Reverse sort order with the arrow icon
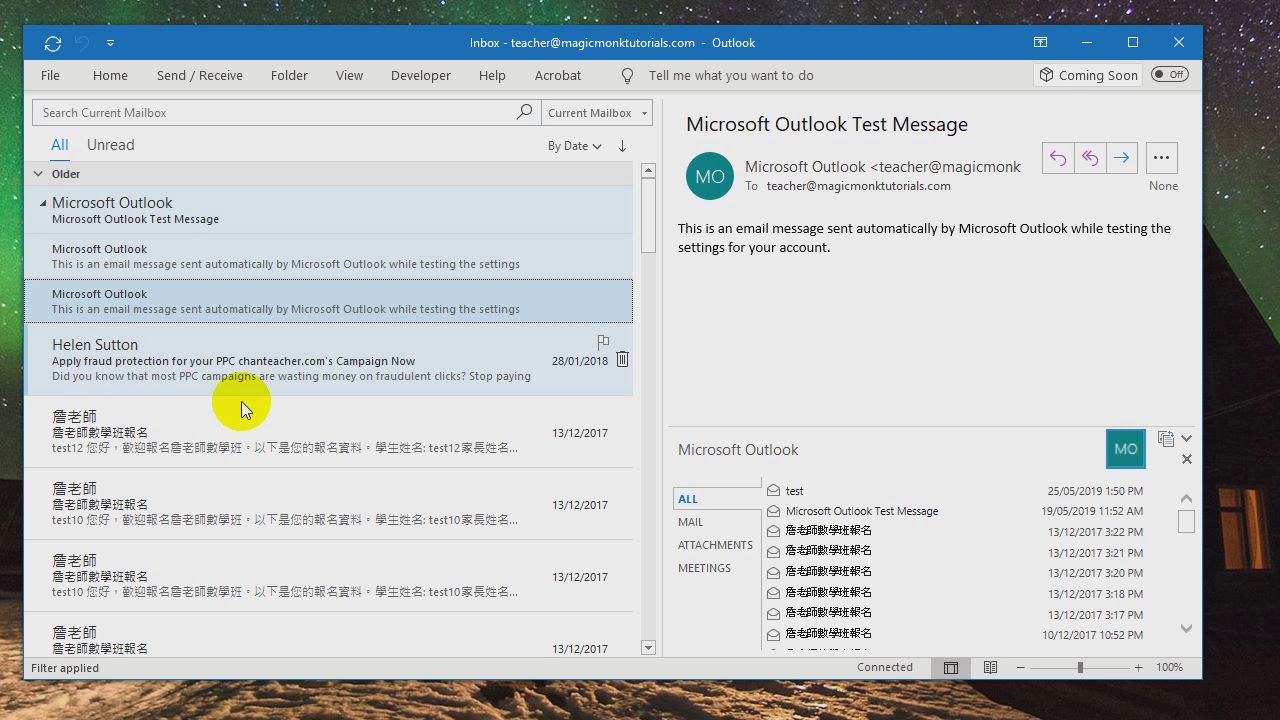 tap(622, 146)
